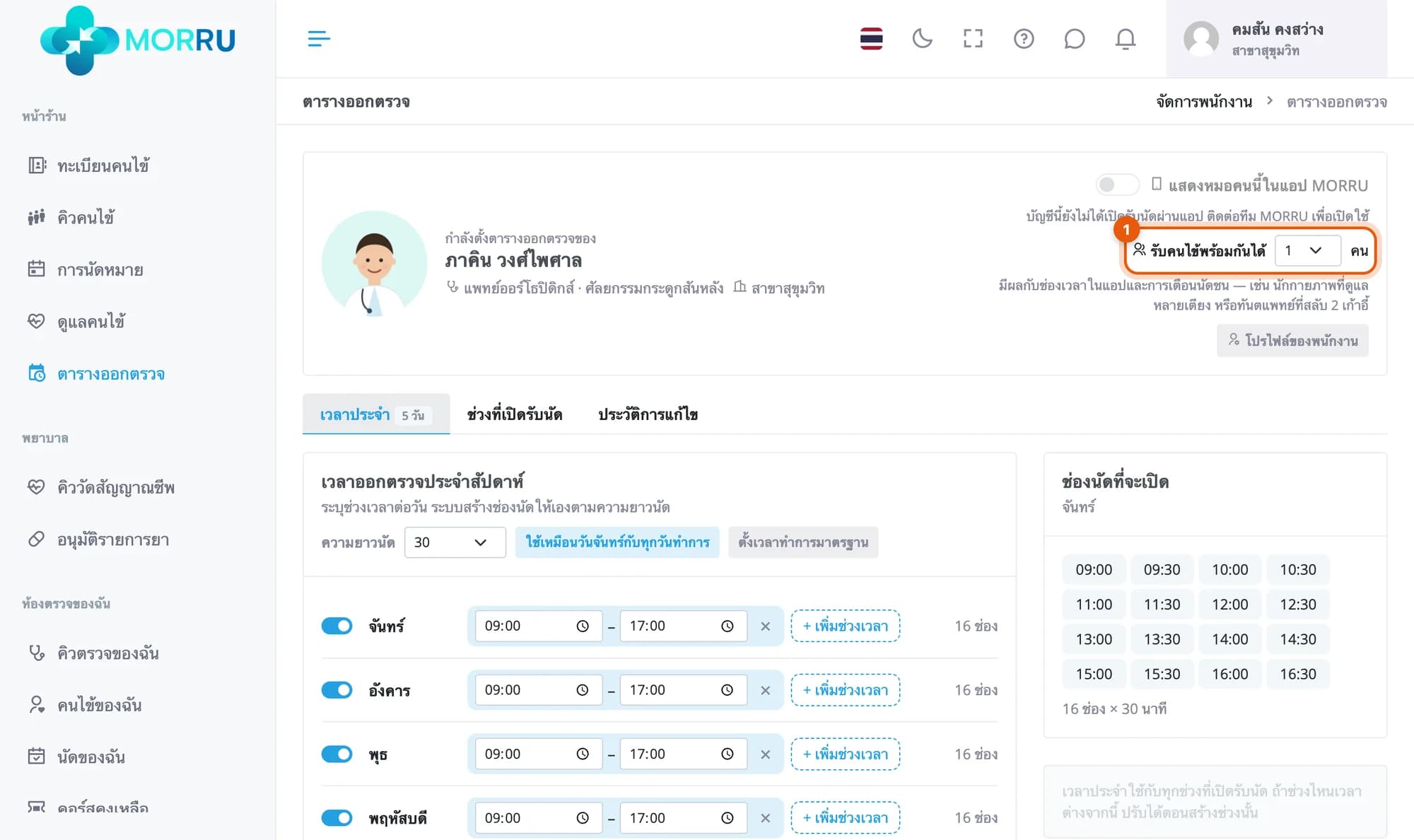Viewport: 1414px width, 840px height.
Task: Add time range for พฤหัสบดี
Action: (x=846, y=818)
